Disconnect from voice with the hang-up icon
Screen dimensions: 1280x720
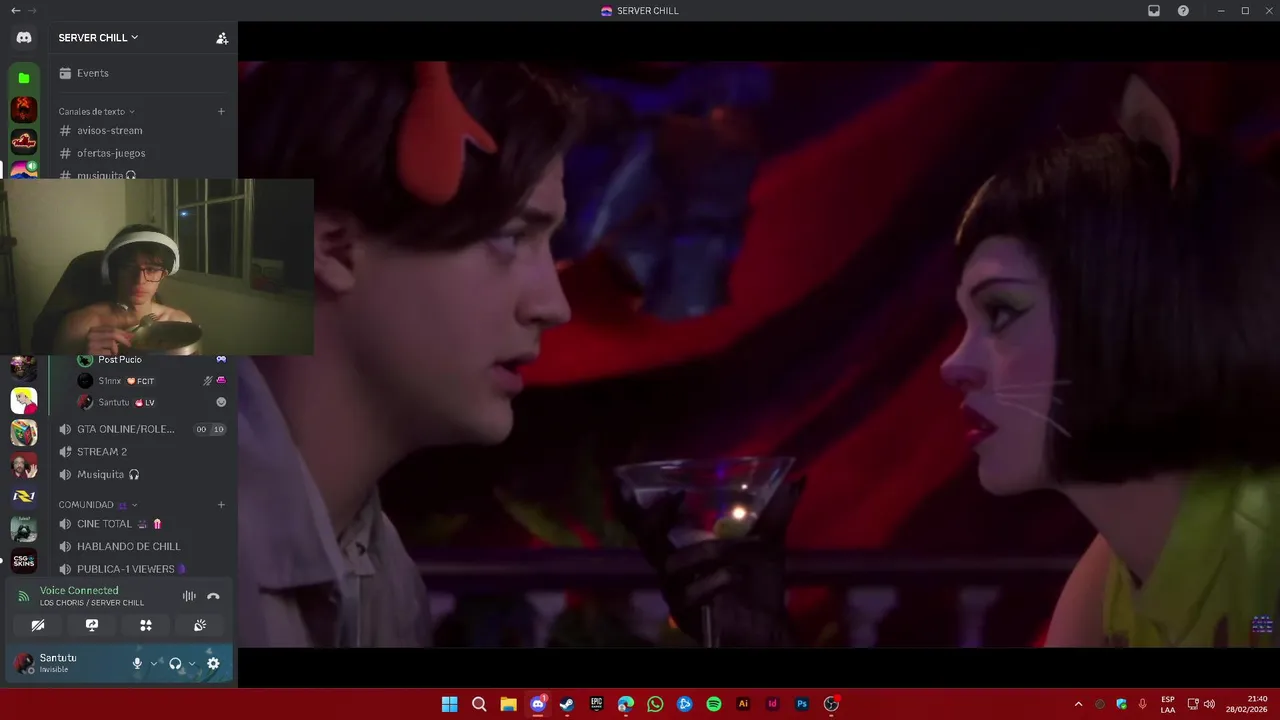pos(213,596)
